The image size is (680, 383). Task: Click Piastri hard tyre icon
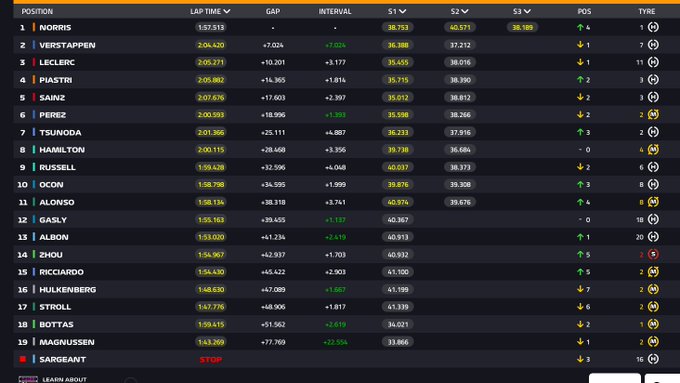[x=653, y=80]
